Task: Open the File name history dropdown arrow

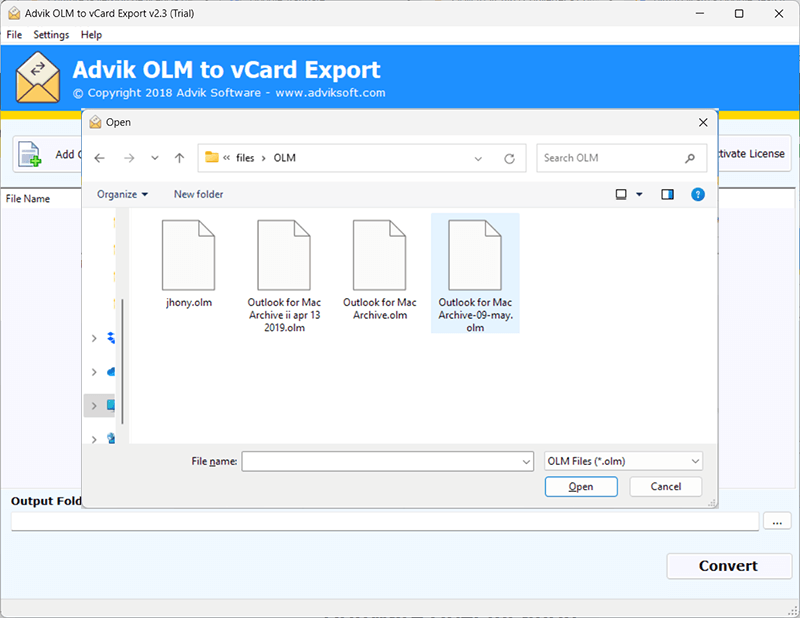Action: (x=527, y=462)
